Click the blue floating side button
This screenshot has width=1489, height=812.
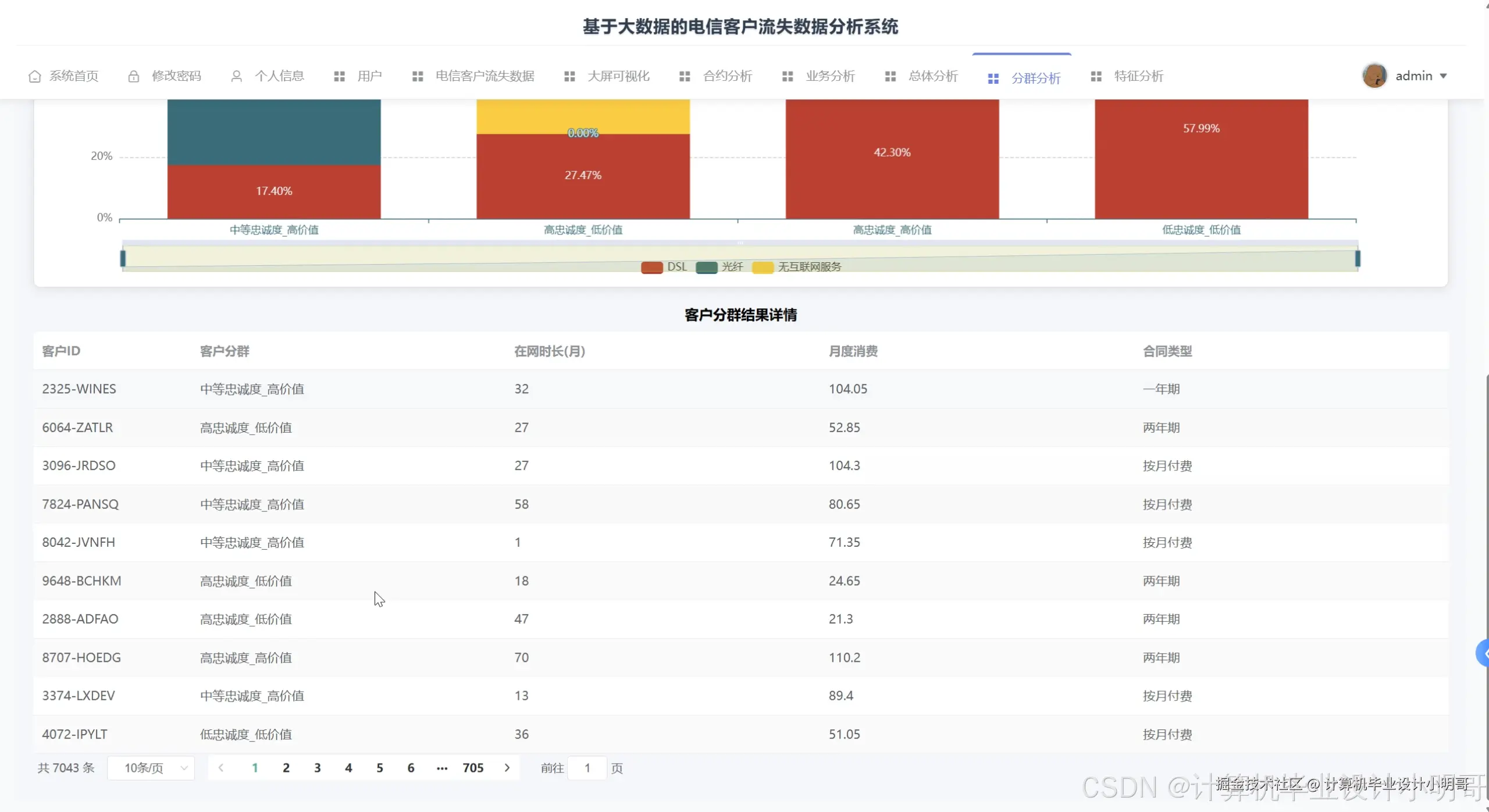coord(1483,654)
